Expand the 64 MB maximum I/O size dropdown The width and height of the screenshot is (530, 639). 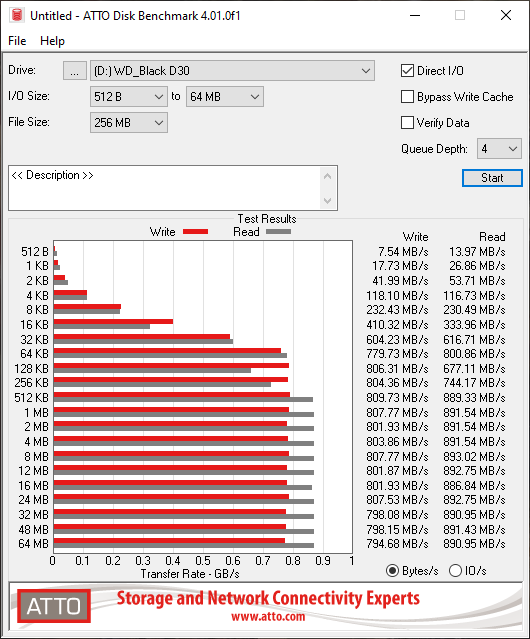(225, 97)
